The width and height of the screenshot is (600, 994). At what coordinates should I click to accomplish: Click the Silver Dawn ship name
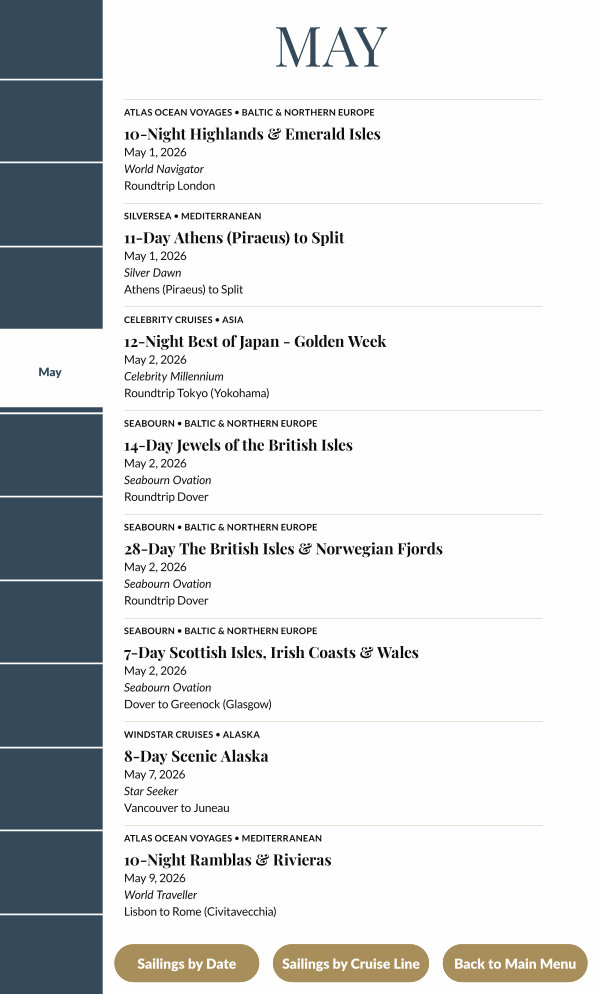(153, 273)
